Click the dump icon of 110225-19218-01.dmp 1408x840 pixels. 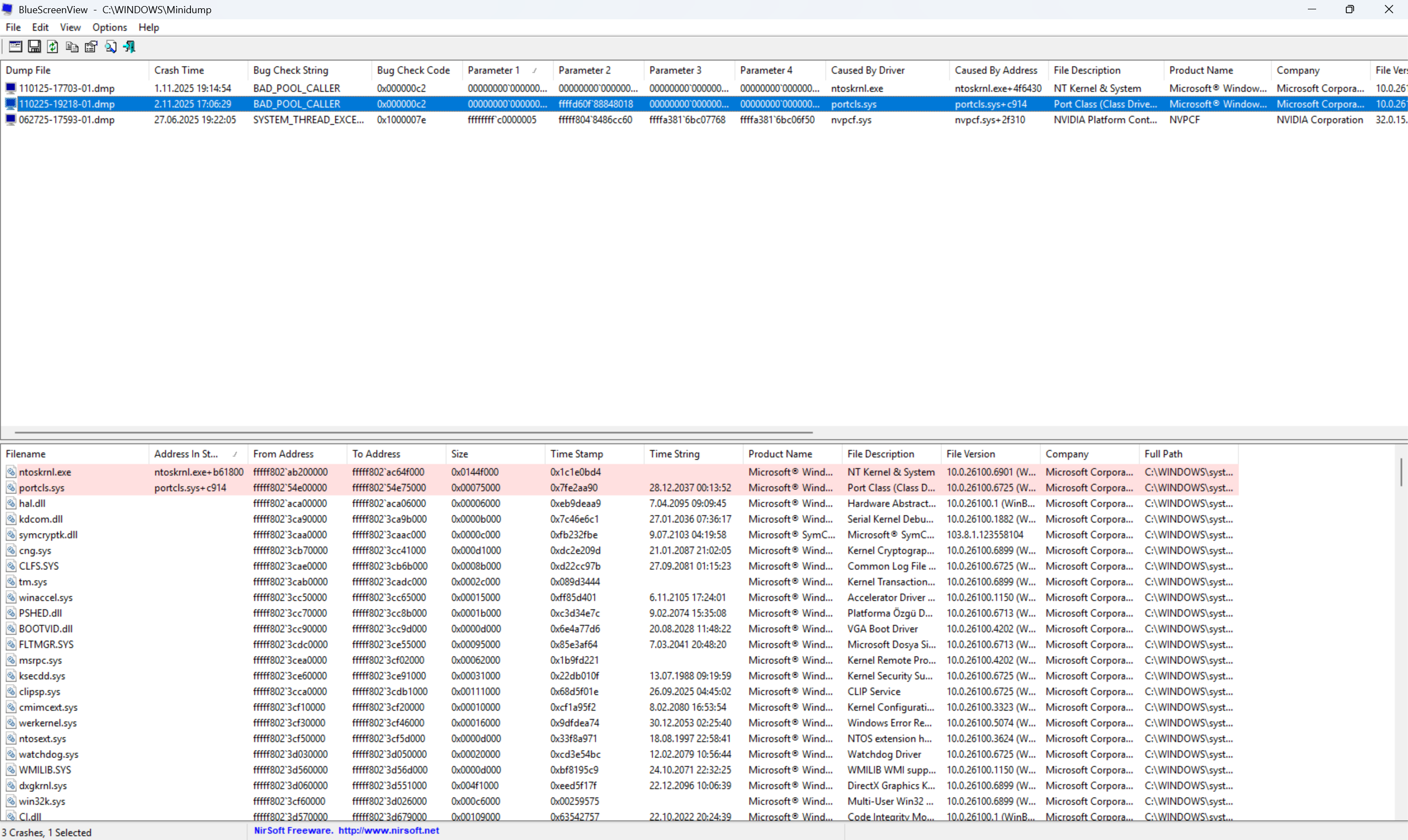point(11,104)
